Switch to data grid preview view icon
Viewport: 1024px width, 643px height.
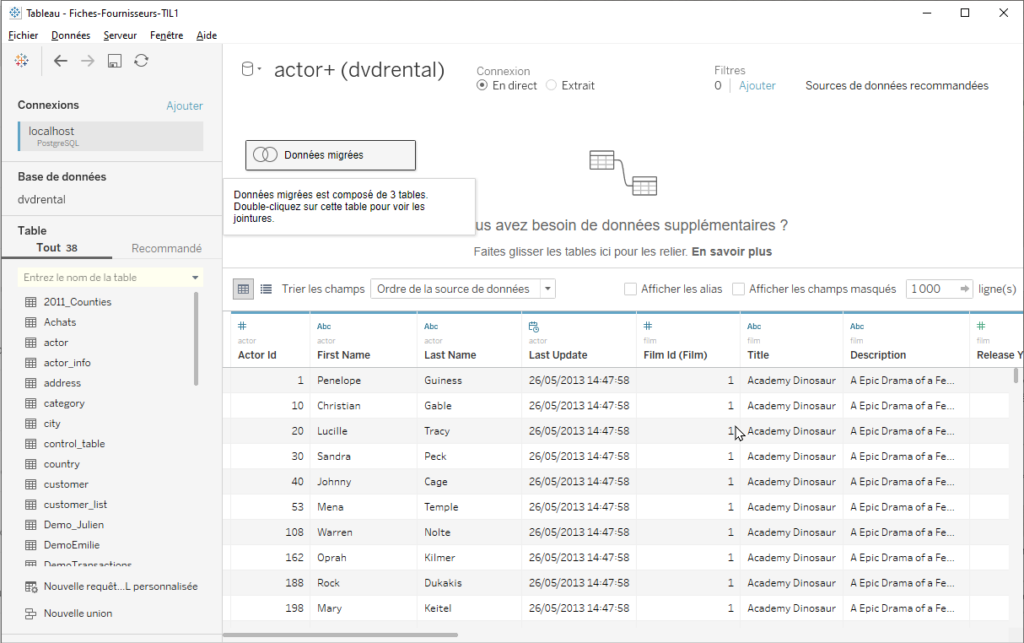[244, 289]
